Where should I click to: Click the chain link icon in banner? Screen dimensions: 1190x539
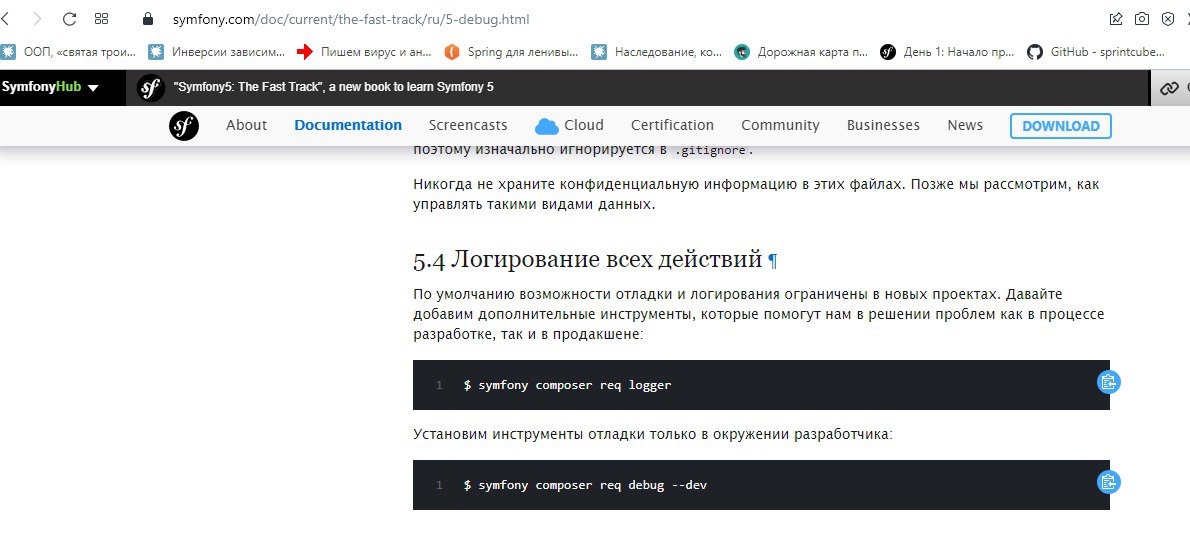point(1170,88)
